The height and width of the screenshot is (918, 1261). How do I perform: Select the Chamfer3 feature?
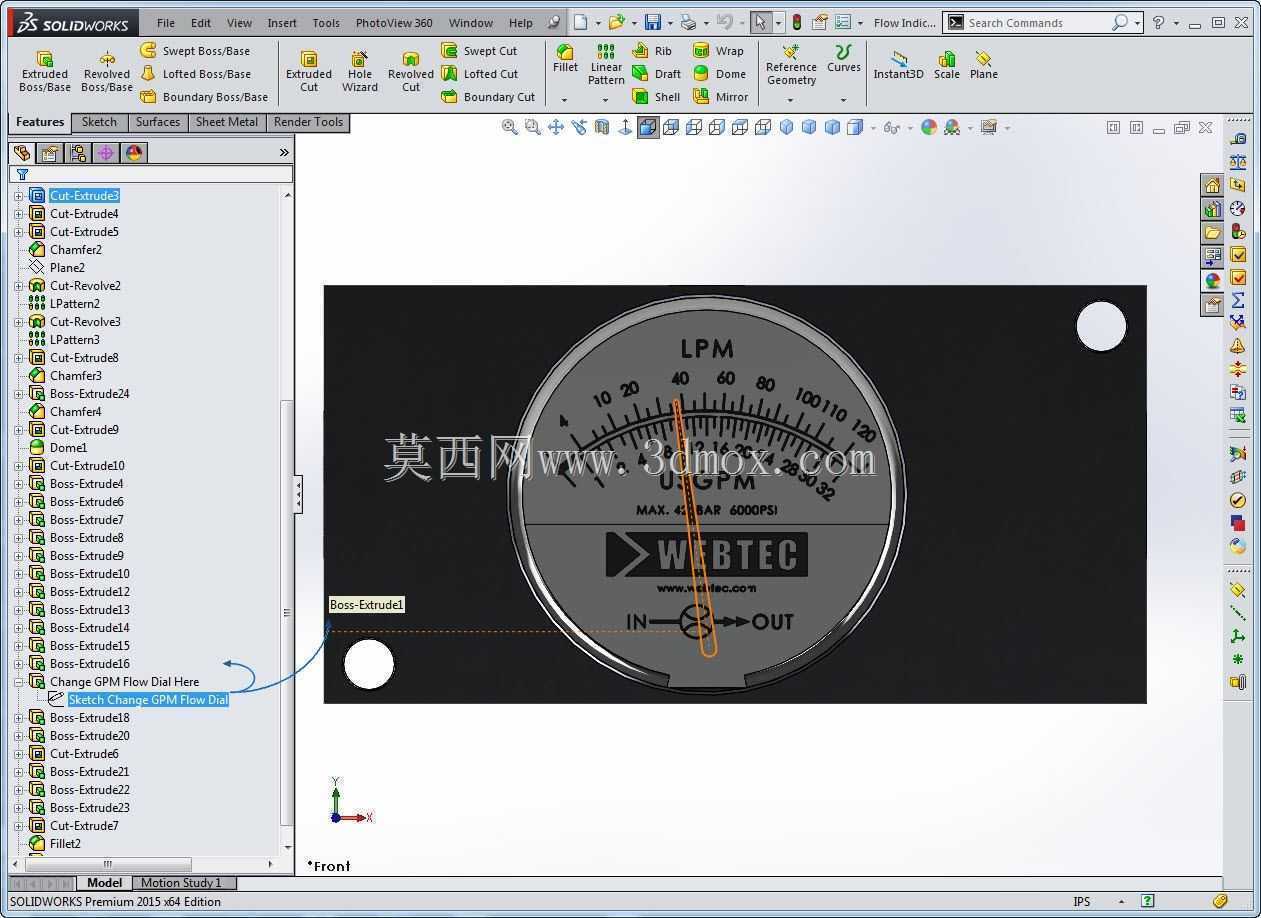tap(75, 376)
